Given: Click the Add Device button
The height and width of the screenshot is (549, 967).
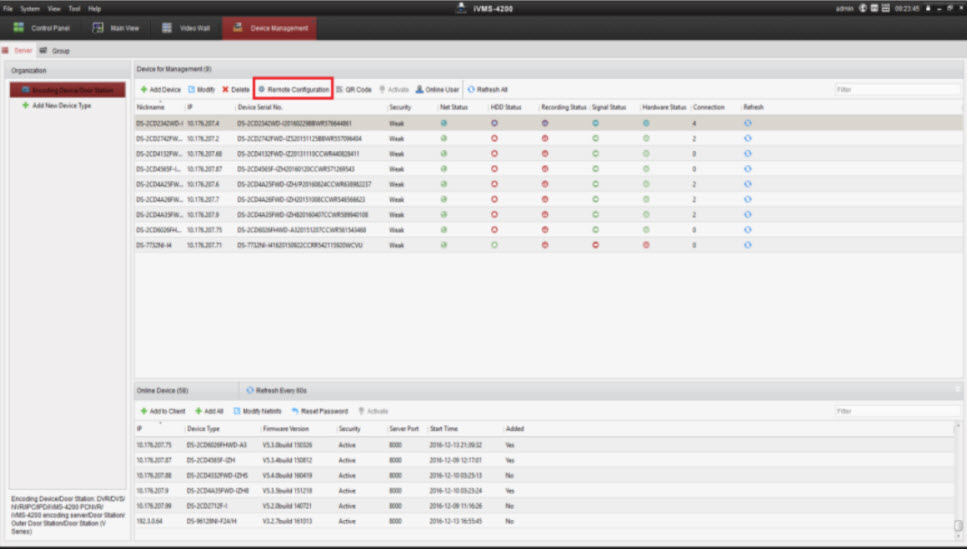Looking at the screenshot, I should [x=161, y=90].
